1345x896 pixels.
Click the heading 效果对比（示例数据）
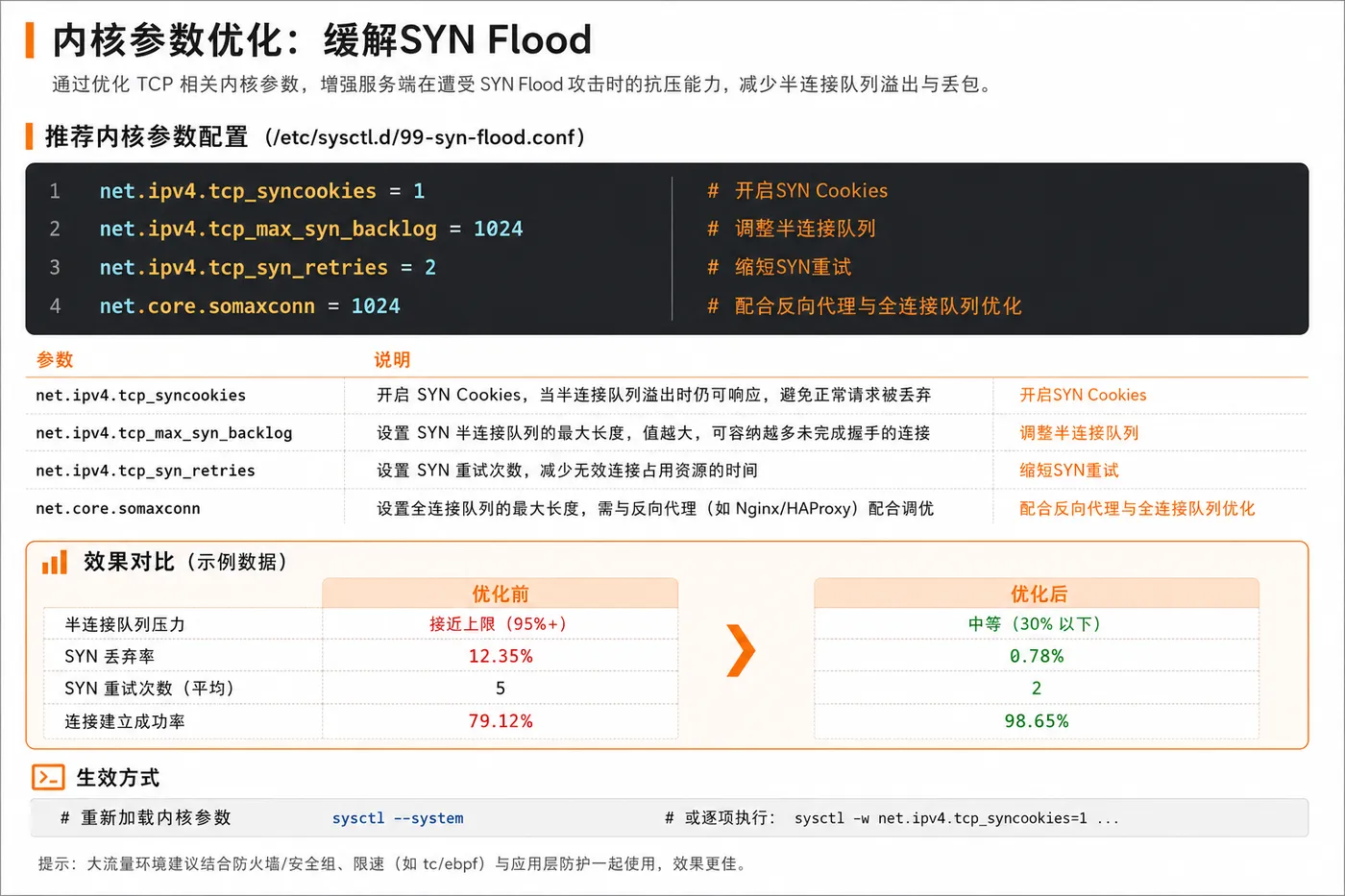click(x=185, y=562)
